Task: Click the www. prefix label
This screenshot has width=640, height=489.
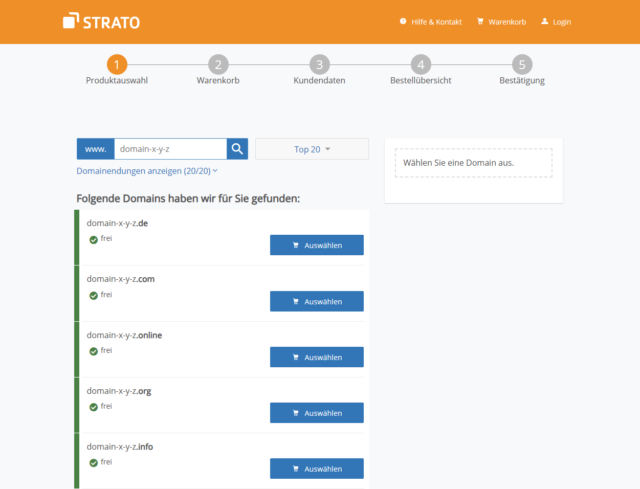Action: tap(96, 149)
